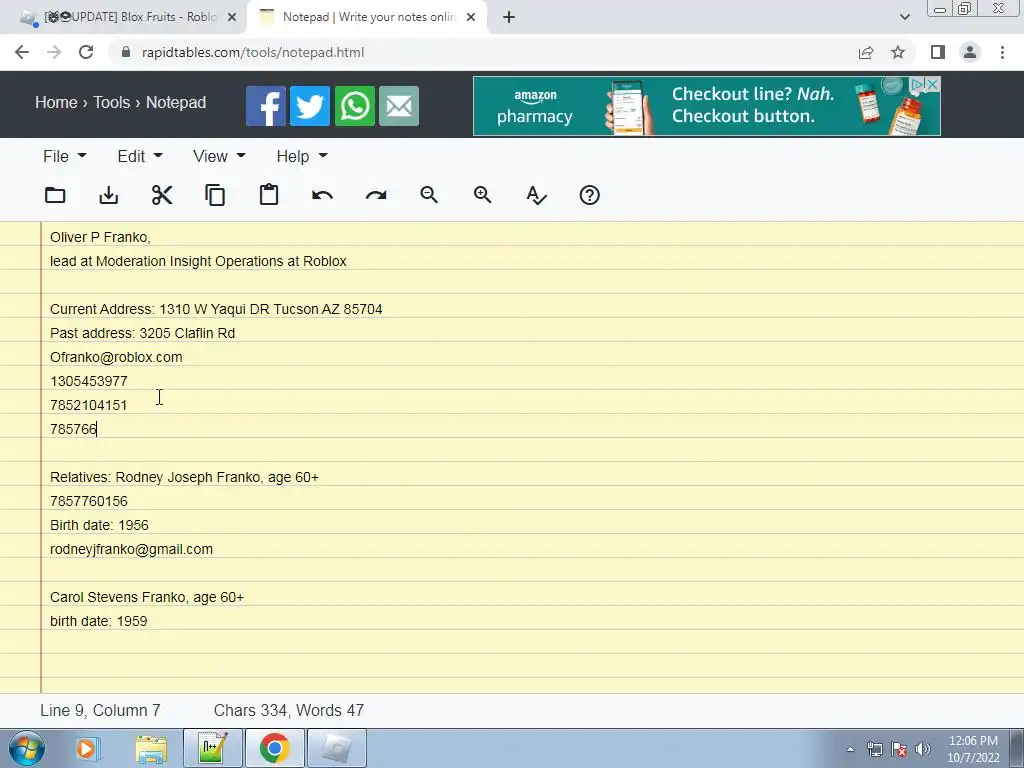Open the ad choices info icon
Image resolution: width=1024 pixels, height=768 pixels.
coord(918,84)
